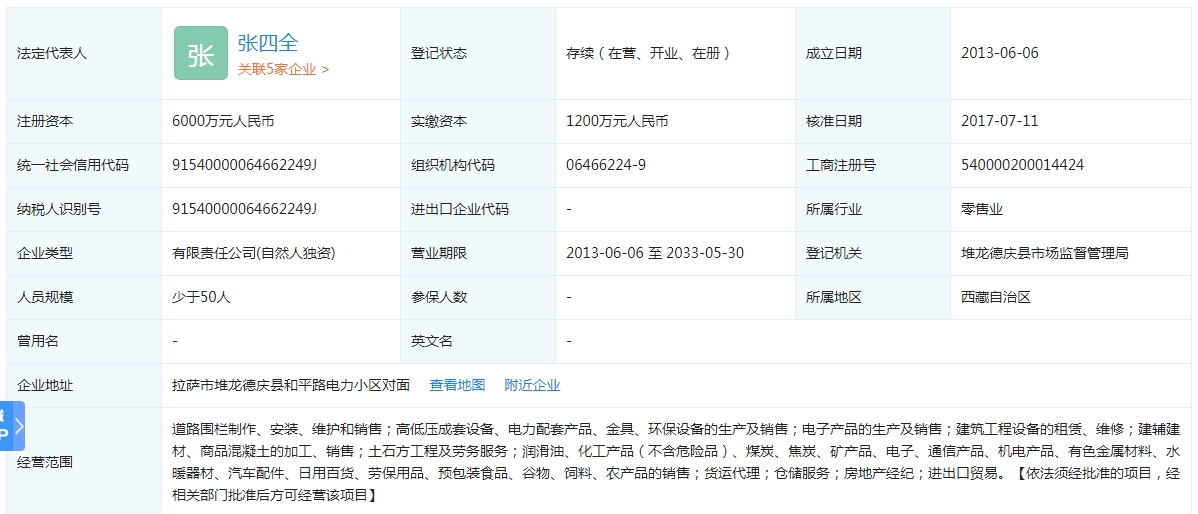Click the 经营范围 business scope paragraph
Image resolution: width=1198 pixels, height=514 pixels.
[675, 461]
